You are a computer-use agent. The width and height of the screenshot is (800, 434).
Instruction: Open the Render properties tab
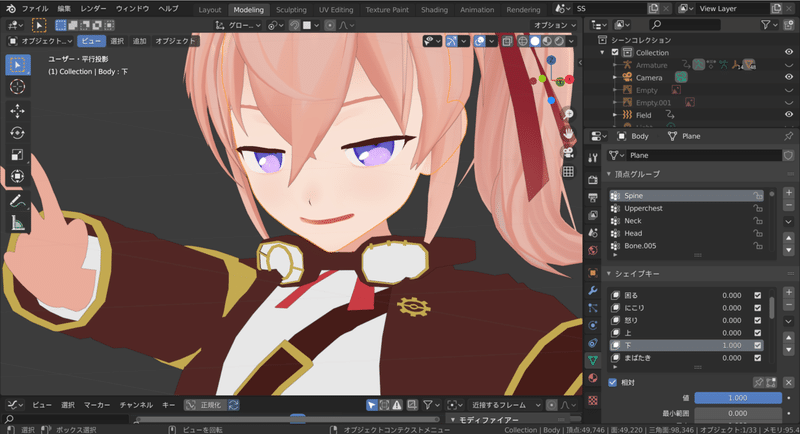(592, 180)
